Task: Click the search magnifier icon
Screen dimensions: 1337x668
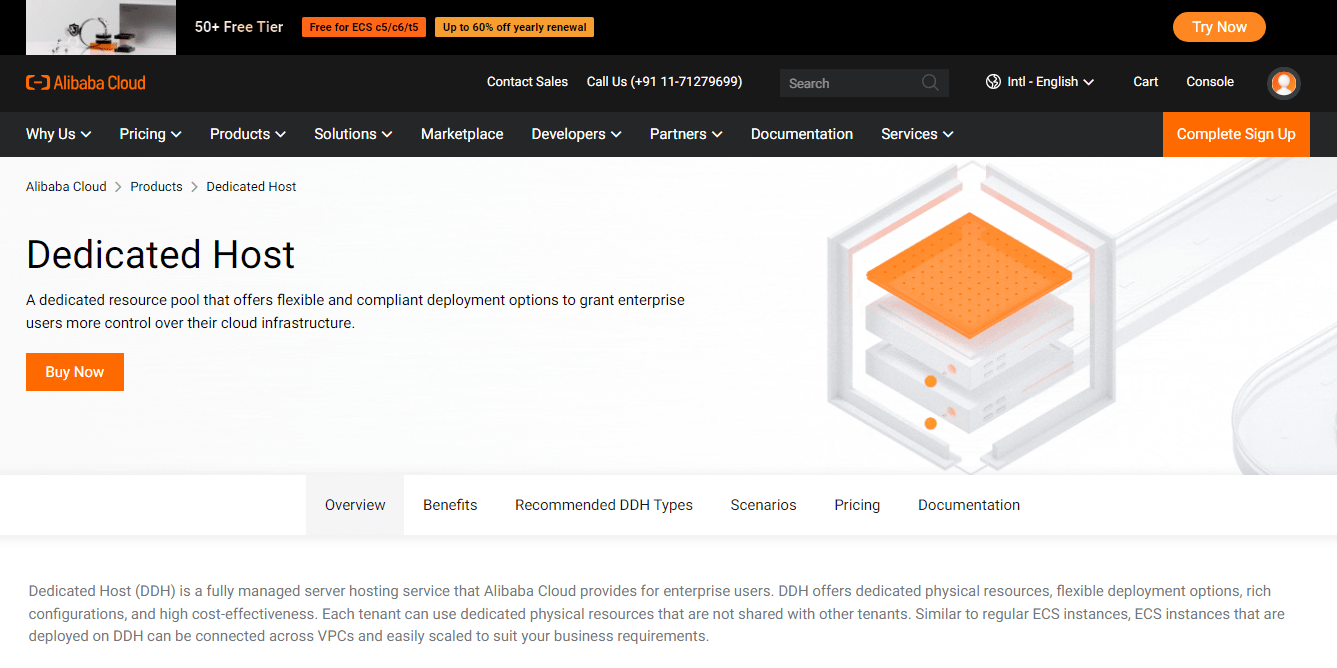Action: click(930, 83)
